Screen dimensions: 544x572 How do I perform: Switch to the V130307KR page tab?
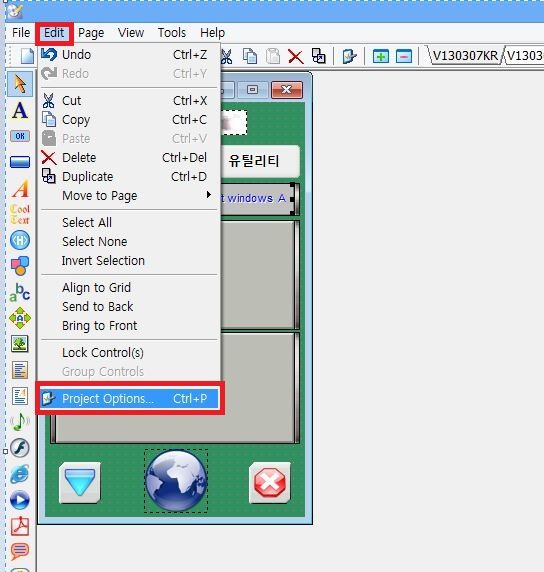pyautogui.click(x=464, y=56)
